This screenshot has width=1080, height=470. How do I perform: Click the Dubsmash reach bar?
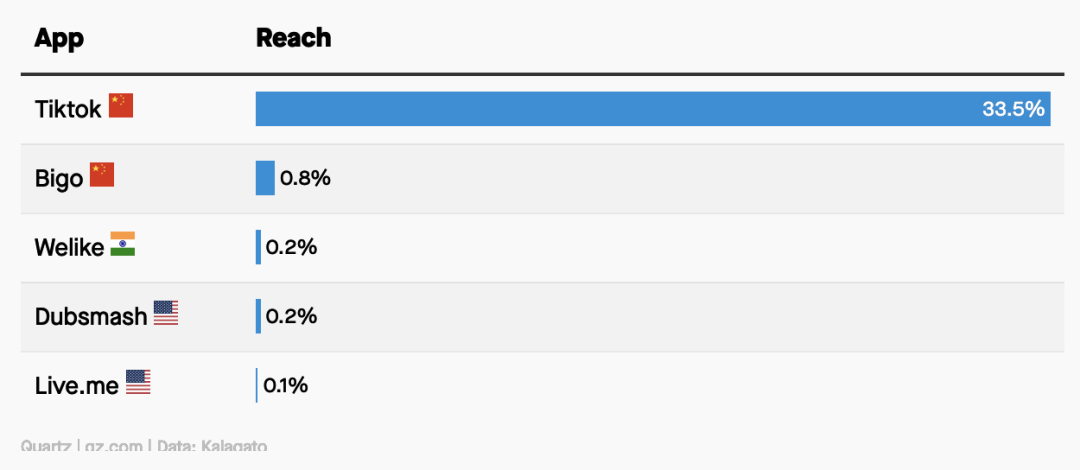tap(258, 316)
